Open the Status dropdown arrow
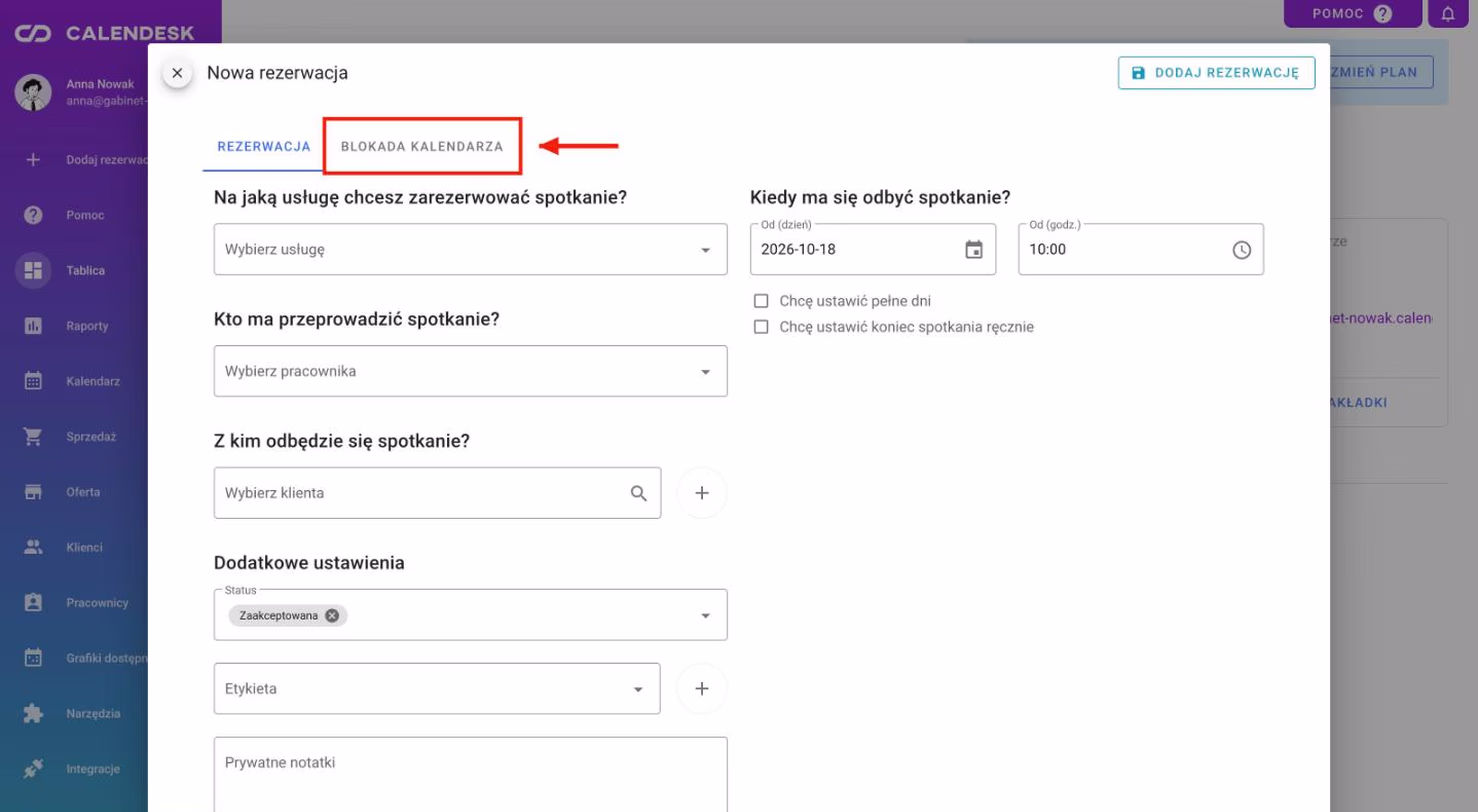 (x=705, y=616)
